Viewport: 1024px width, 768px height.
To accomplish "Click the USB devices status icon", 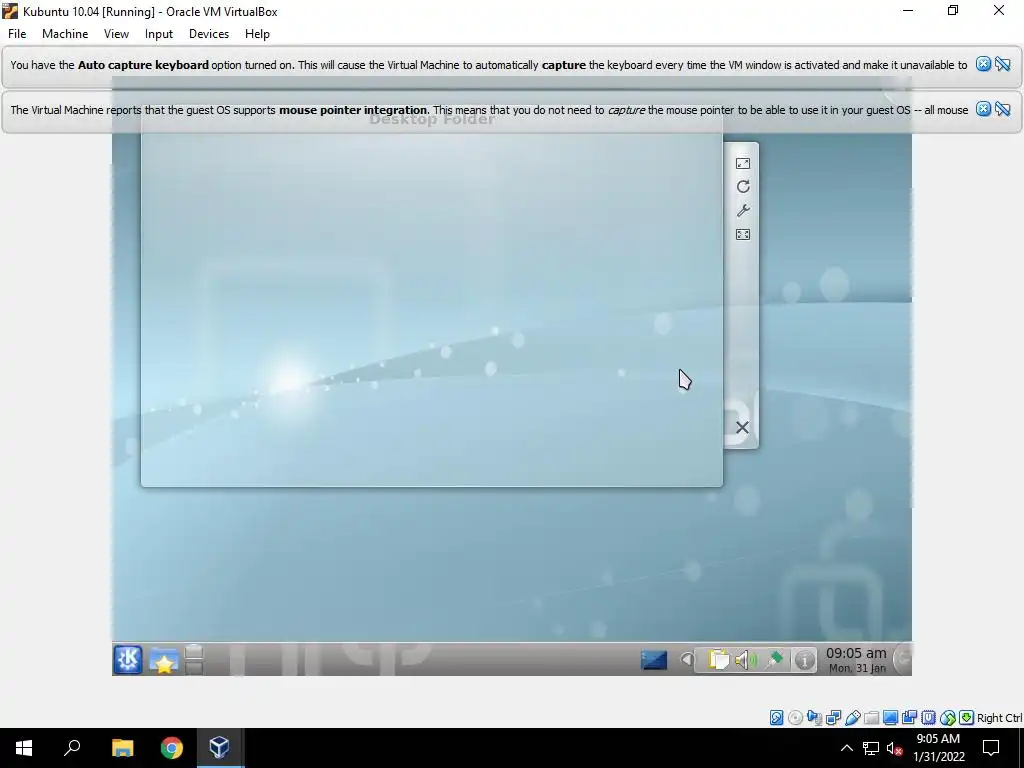I will click(852, 718).
